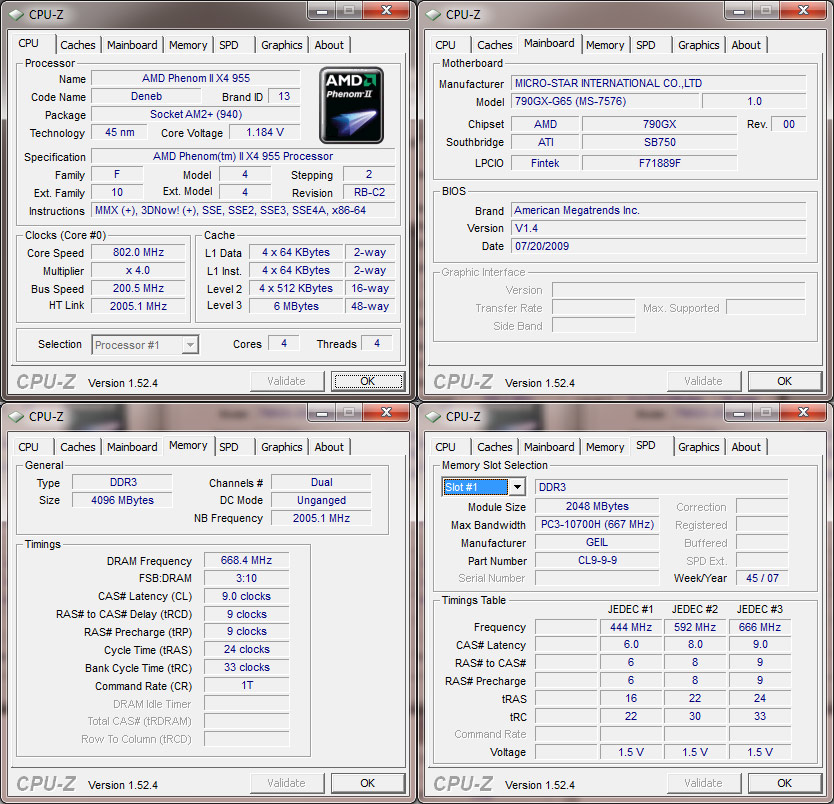This screenshot has width=834, height=804.
Task: Click the Instructions field listing MMX, SSE
Action: point(243,210)
